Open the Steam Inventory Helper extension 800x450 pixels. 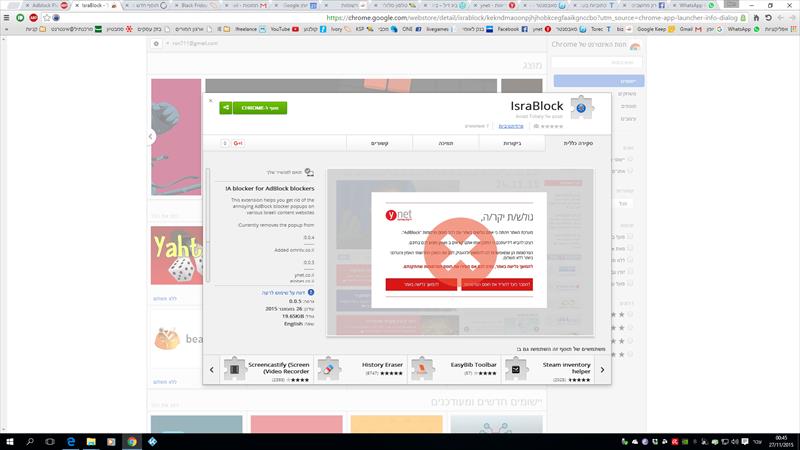click(x=547, y=370)
